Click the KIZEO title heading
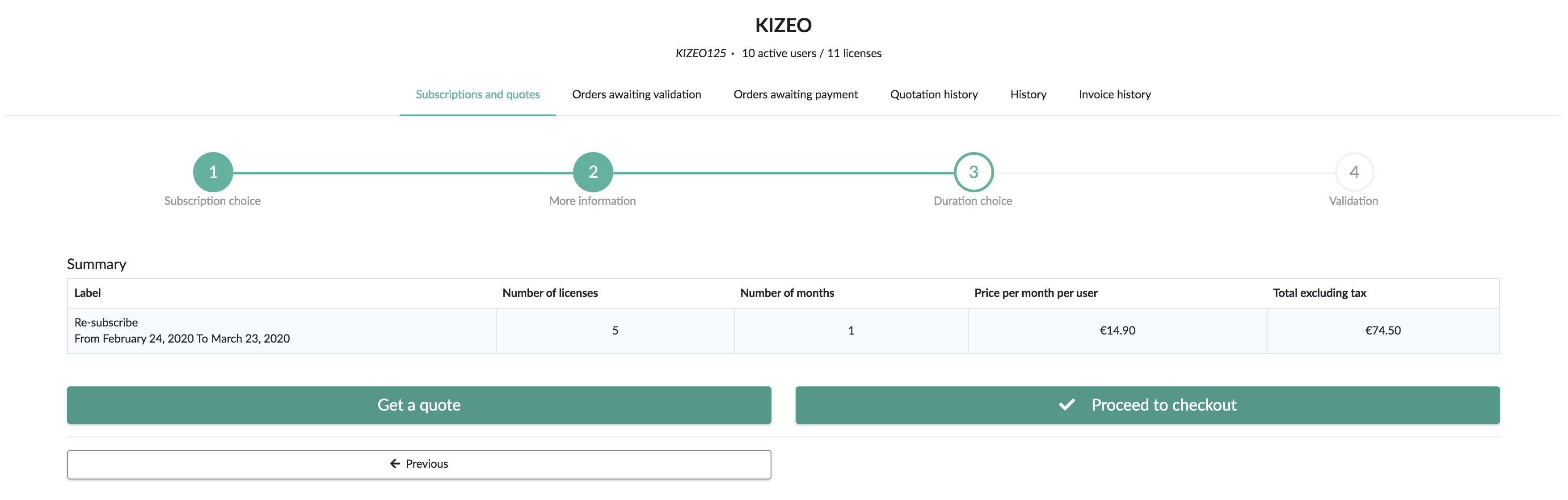Viewport: 1568px width, 500px height. pos(784,25)
